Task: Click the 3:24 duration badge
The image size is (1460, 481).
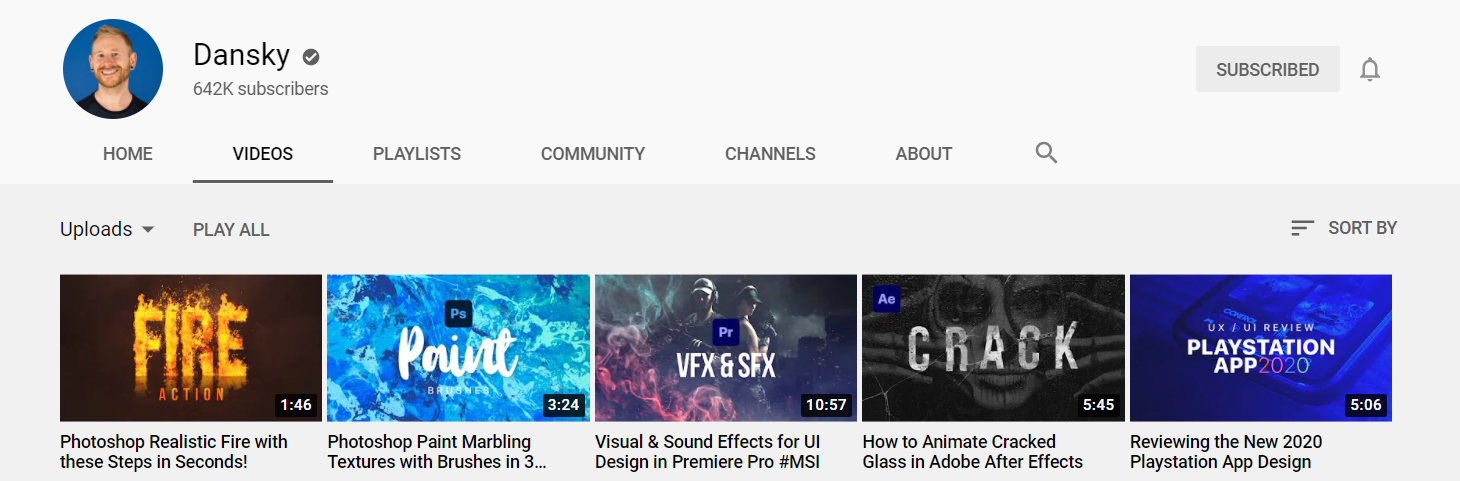Action: coord(564,405)
